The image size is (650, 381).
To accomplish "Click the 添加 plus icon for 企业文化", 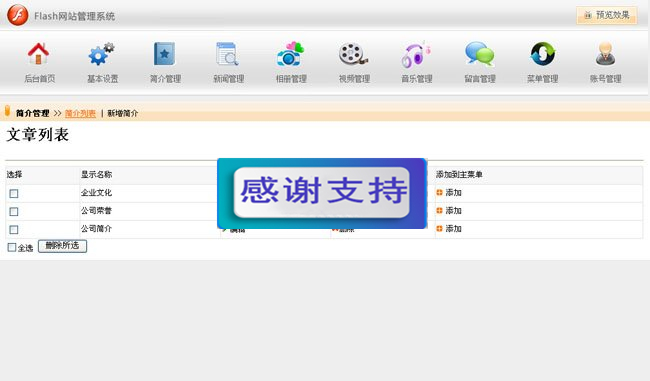I will [439, 192].
